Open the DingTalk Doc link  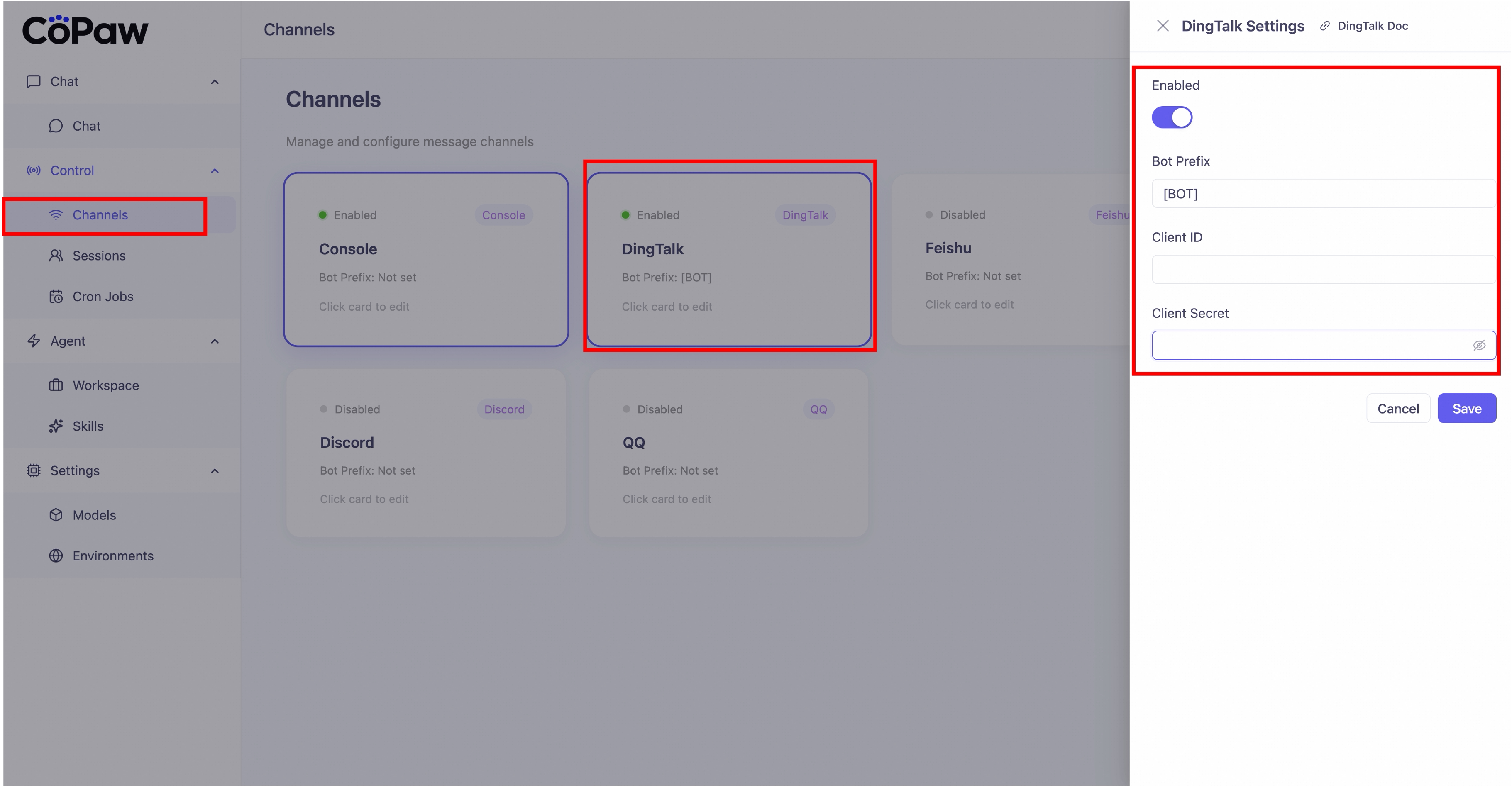1372,26
